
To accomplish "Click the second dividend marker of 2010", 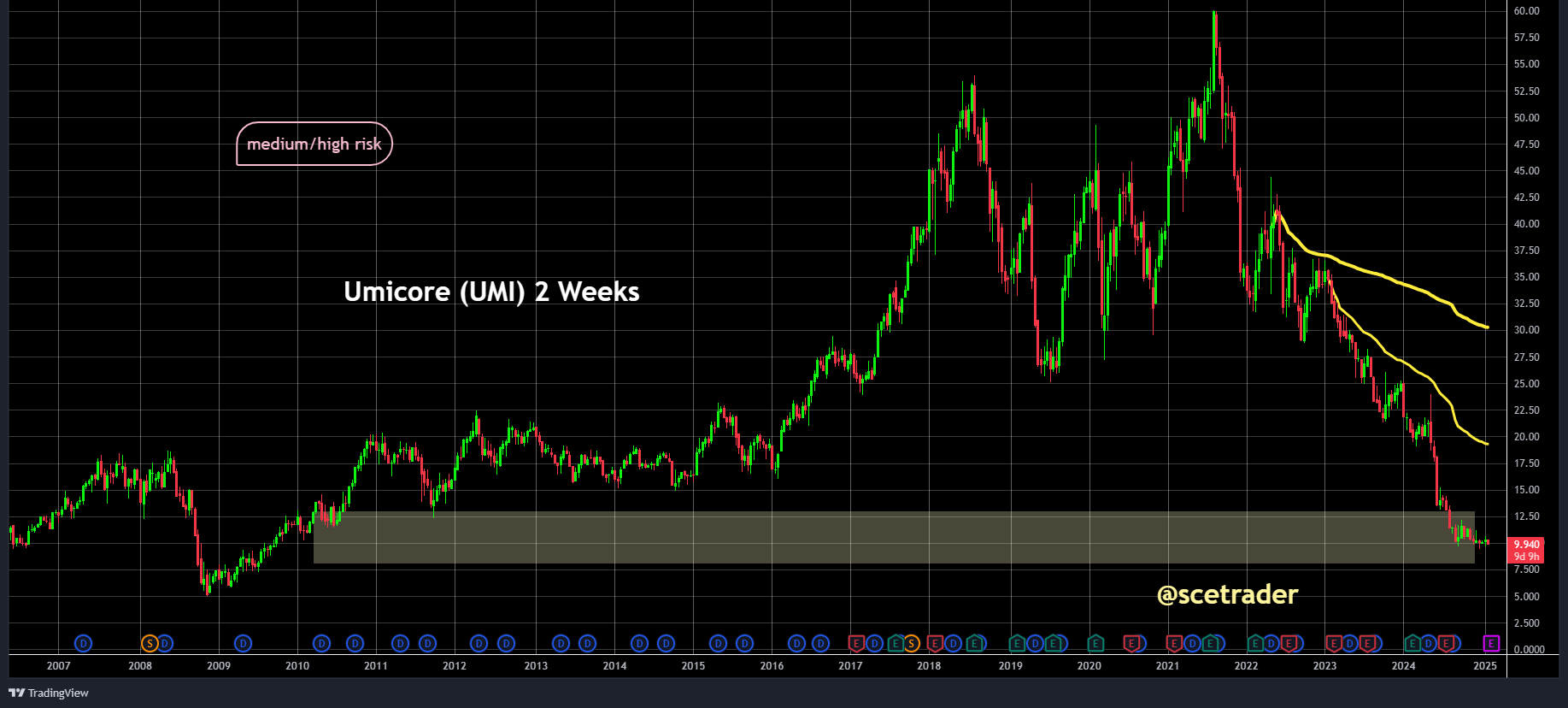I will 355,643.
